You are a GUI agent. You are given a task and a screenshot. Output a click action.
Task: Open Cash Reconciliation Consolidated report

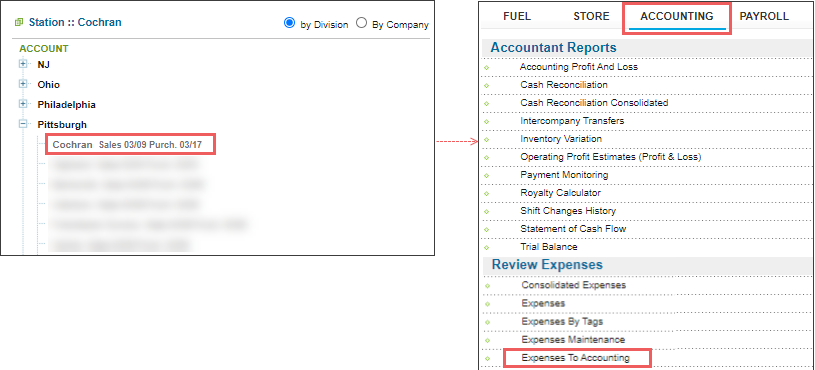[594, 102]
